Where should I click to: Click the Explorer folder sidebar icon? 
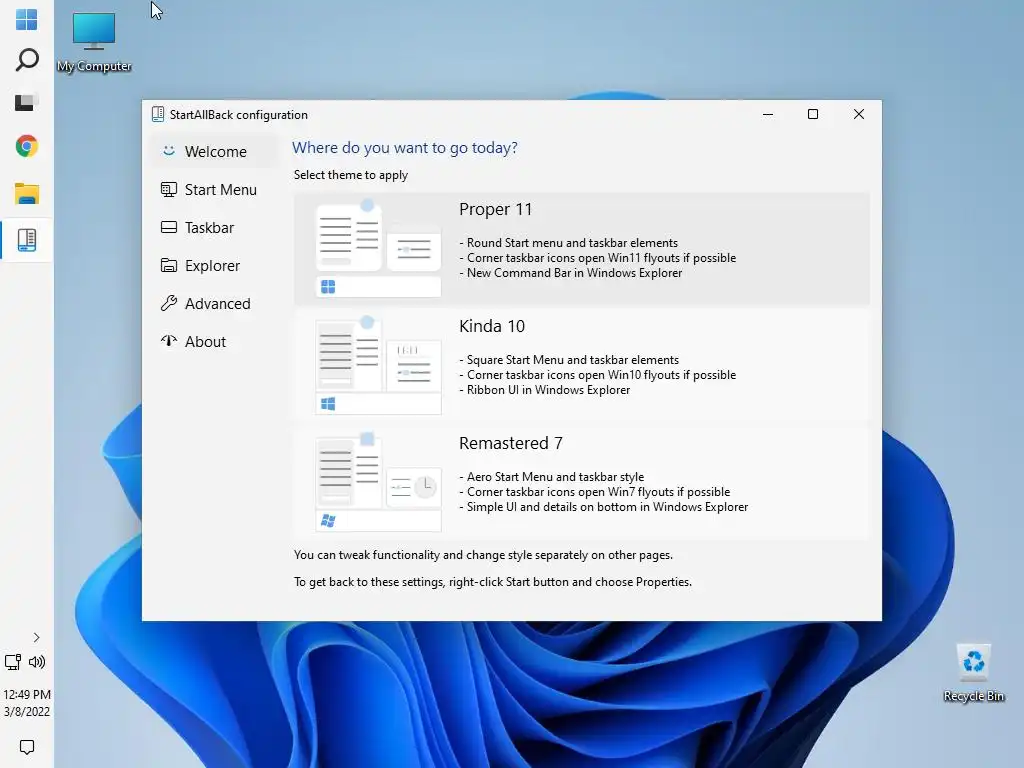coord(168,265)
